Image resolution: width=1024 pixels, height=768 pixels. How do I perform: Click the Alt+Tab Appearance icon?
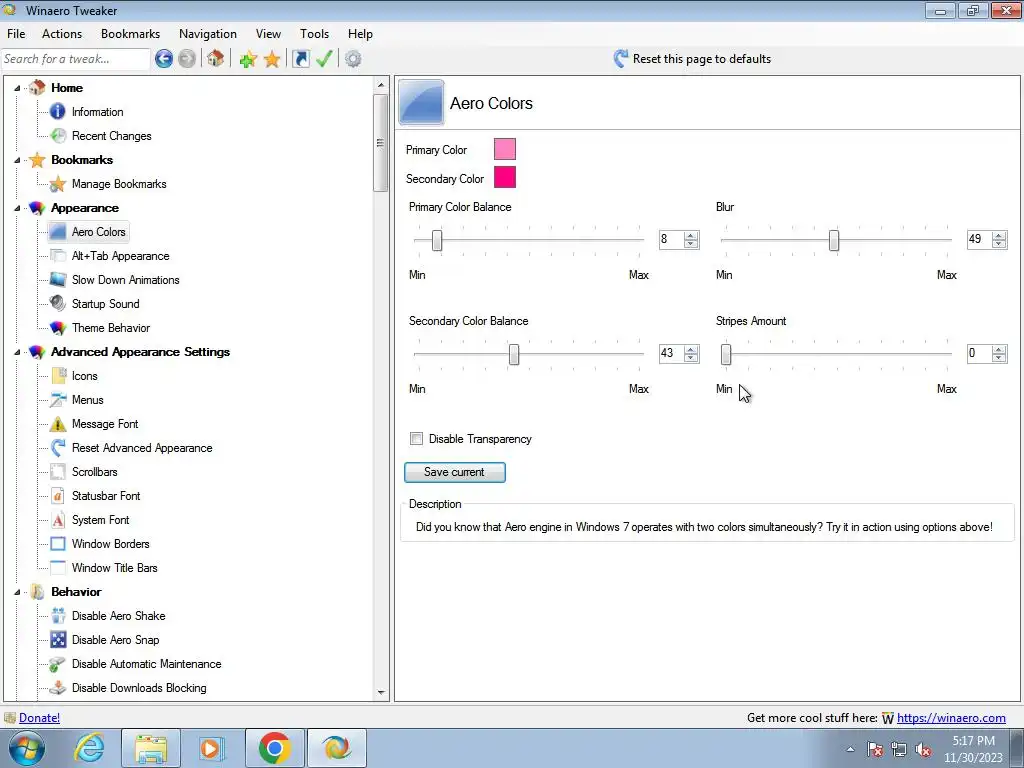pyautogui.click(x=57, y=256)
